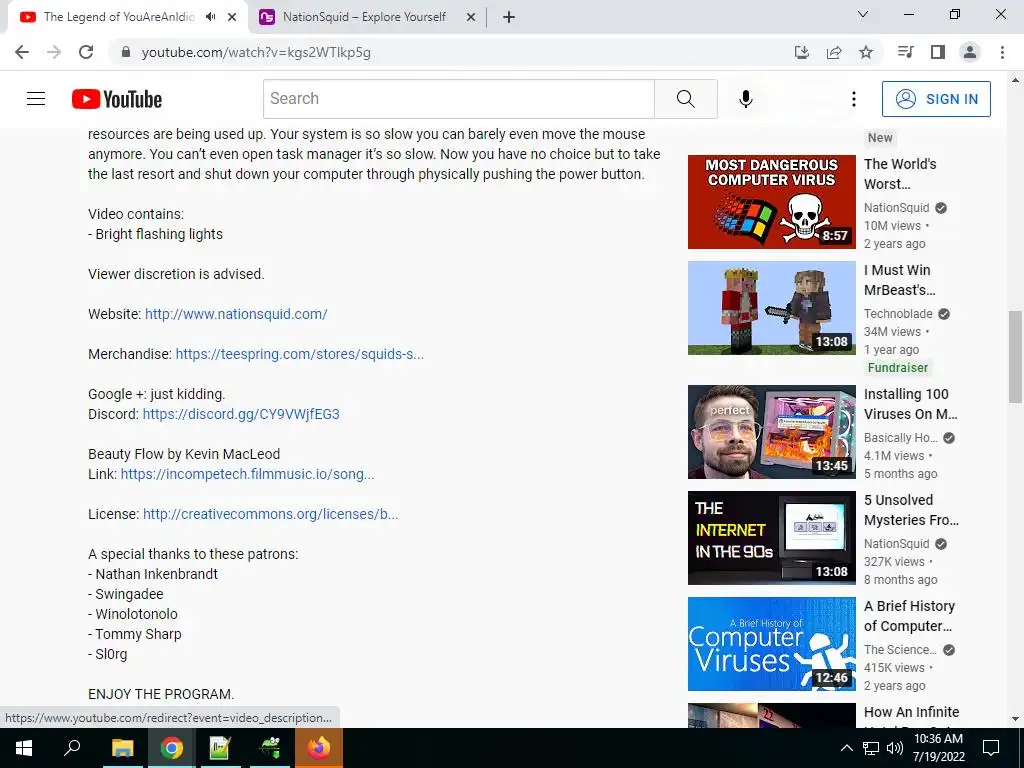Select The Legend of YouAreAnIdiot tab
Image resolution: width=1024 pixels, height=768 pixels.
[x=119, y=17]
